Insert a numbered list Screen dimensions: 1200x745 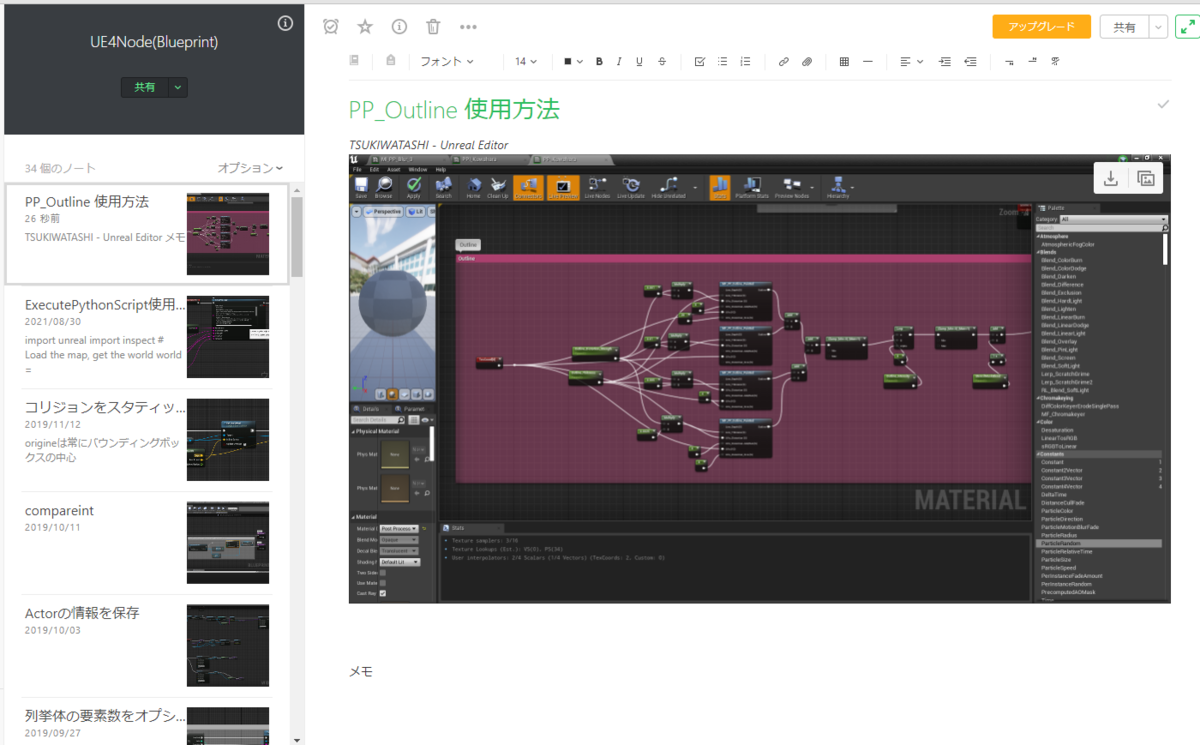click(x=745, y=62)
